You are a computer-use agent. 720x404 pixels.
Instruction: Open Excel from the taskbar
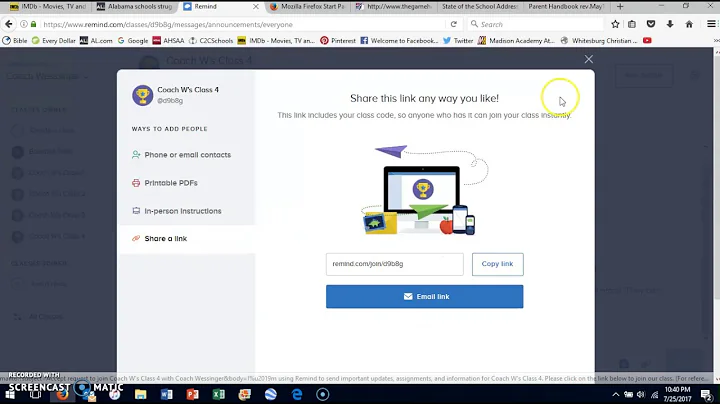[219, 394]
